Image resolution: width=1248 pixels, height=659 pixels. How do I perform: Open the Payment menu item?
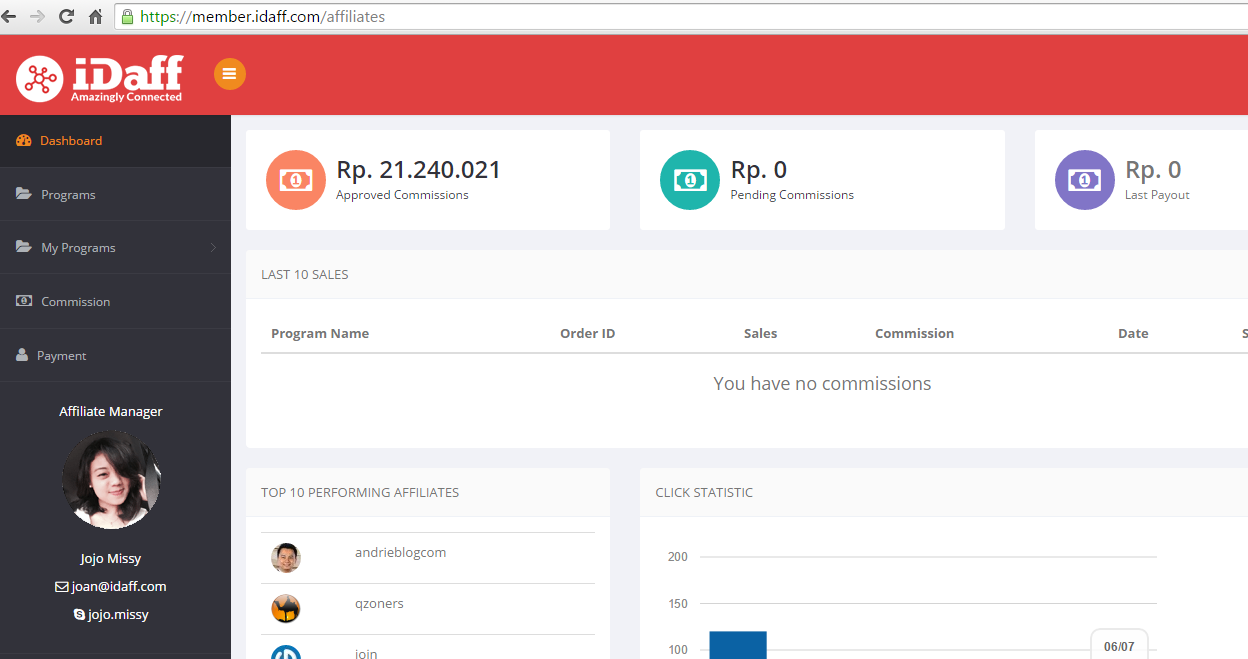[115, 355]
